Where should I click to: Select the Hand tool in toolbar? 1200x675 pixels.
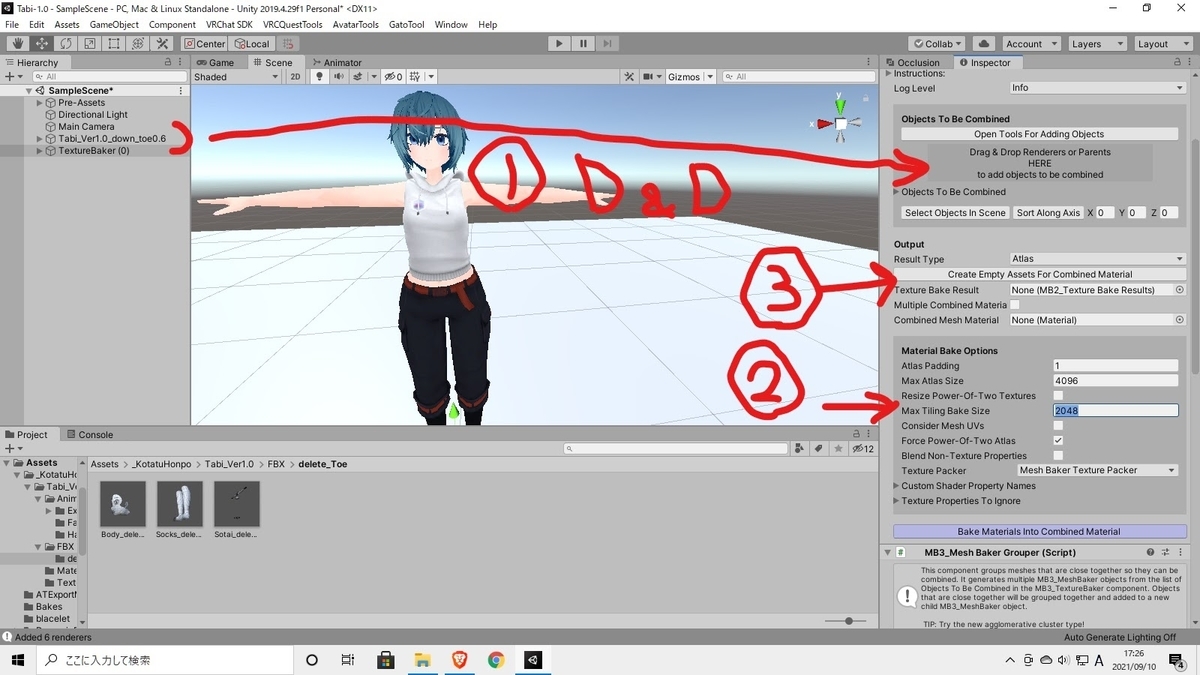pos(18,44)
